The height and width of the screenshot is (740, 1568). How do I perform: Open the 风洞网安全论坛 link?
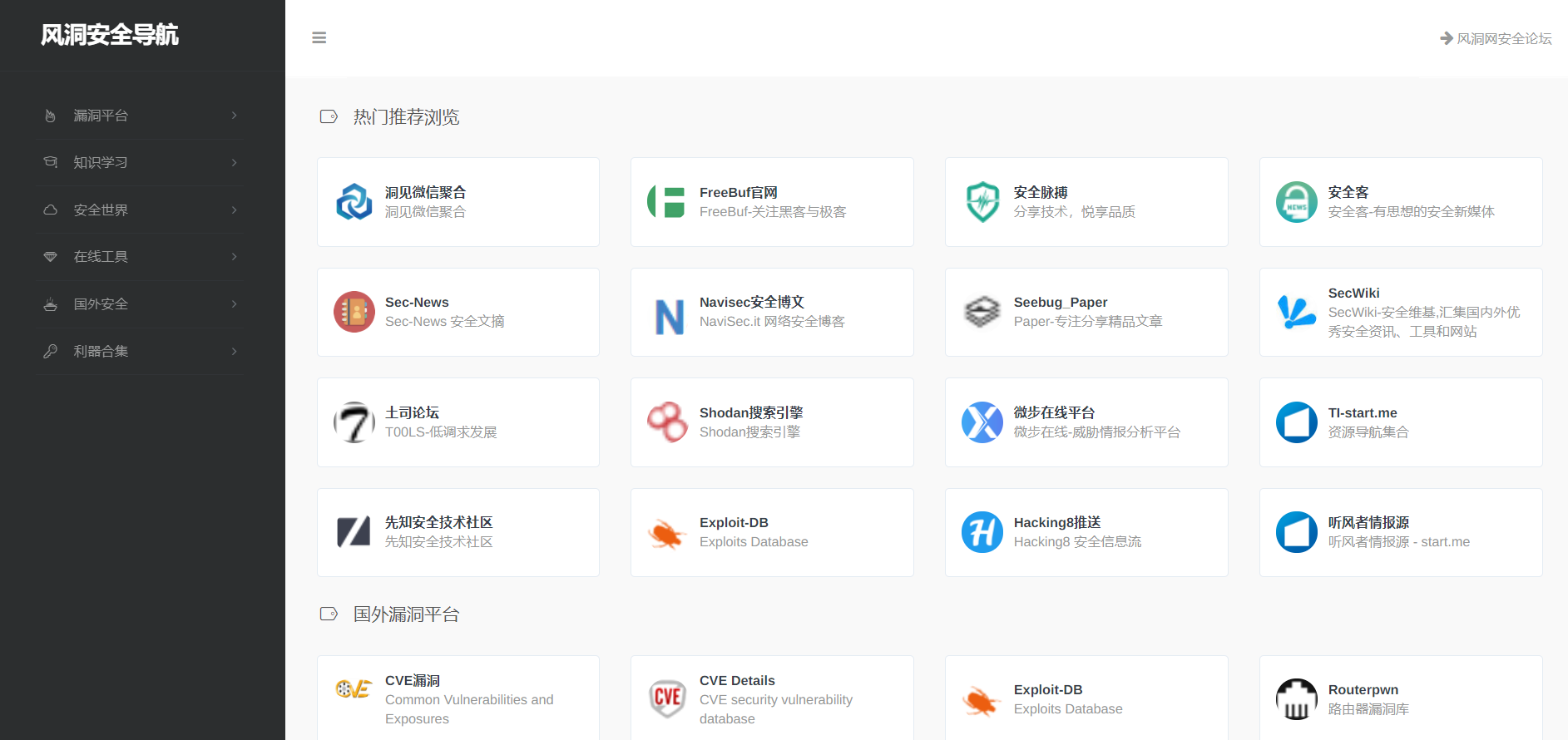tap(1496, 38)
